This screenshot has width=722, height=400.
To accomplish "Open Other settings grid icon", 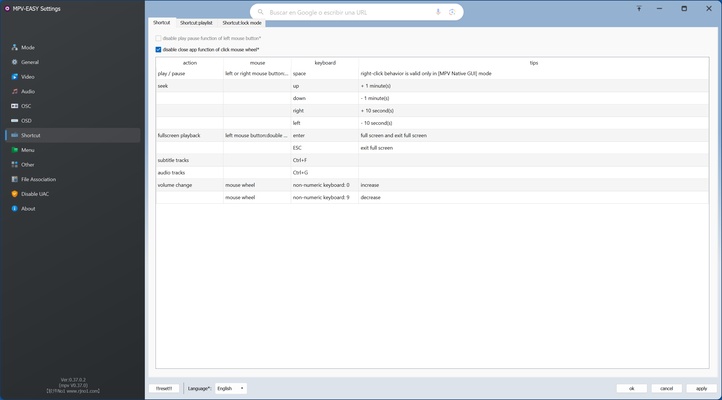I will [14, 165].
